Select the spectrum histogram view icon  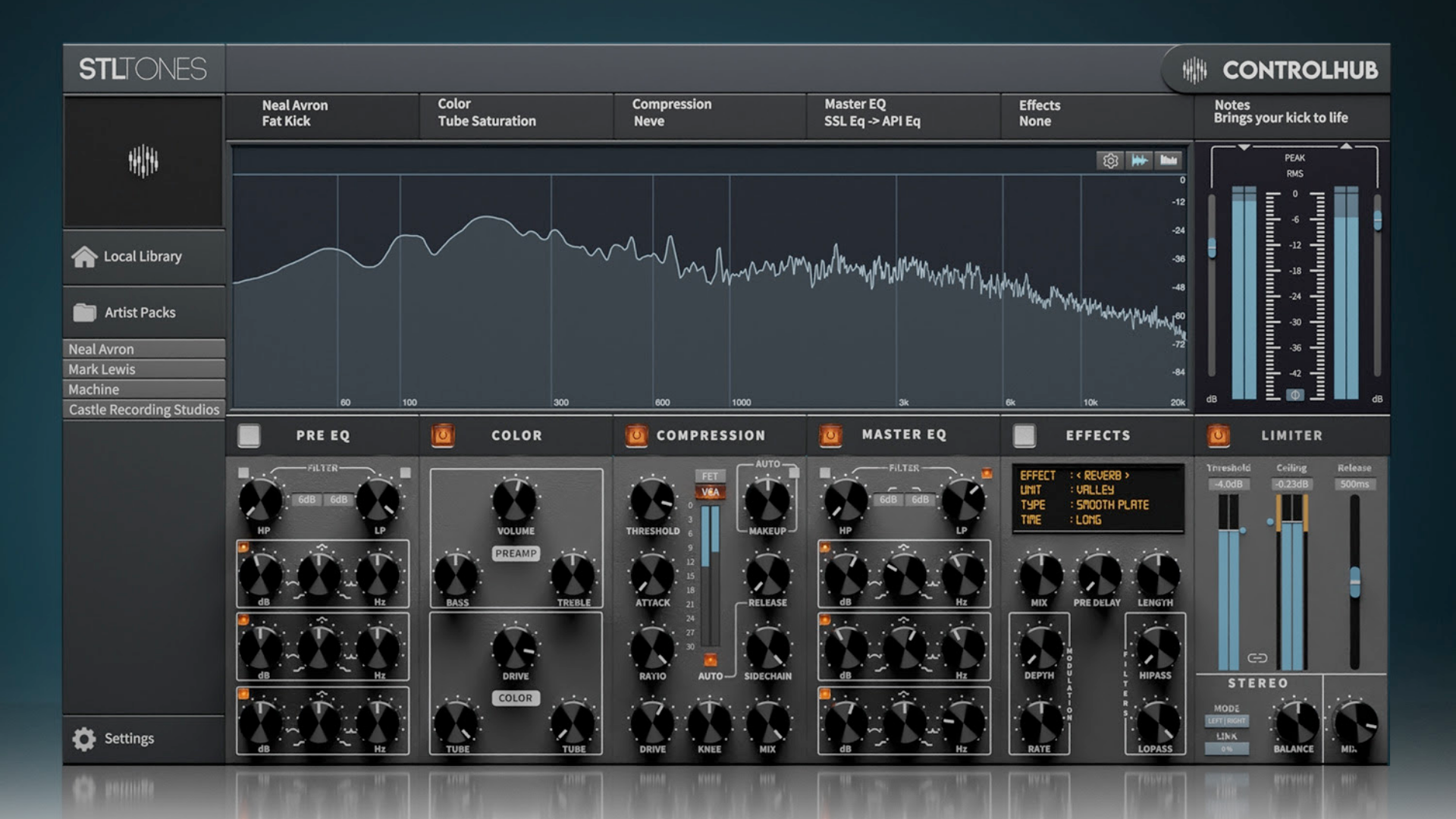(1169, 160)
